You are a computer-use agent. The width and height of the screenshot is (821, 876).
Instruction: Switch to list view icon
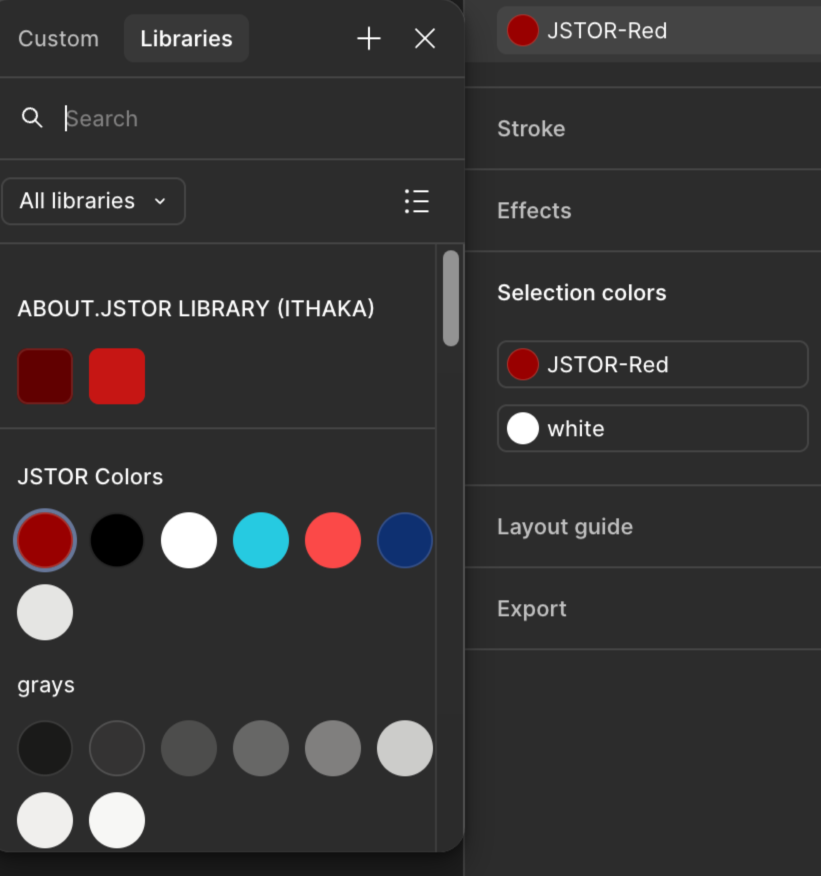point(417,201)
